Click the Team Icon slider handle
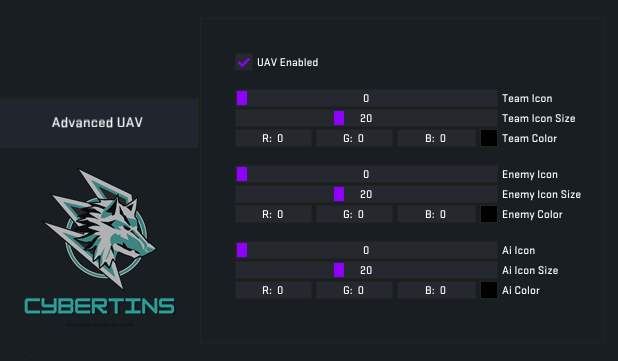This screenshot has height=361, width=618. point(242,98)
